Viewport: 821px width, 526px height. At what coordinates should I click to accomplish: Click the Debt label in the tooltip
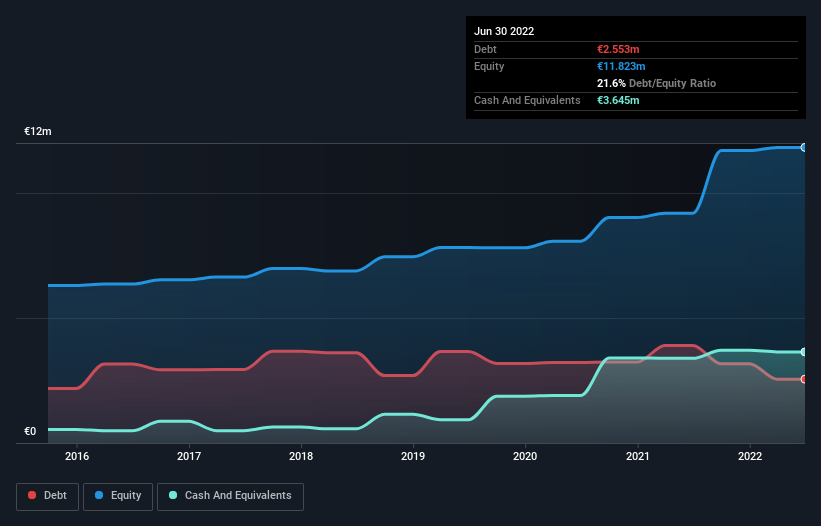(485, 49)
